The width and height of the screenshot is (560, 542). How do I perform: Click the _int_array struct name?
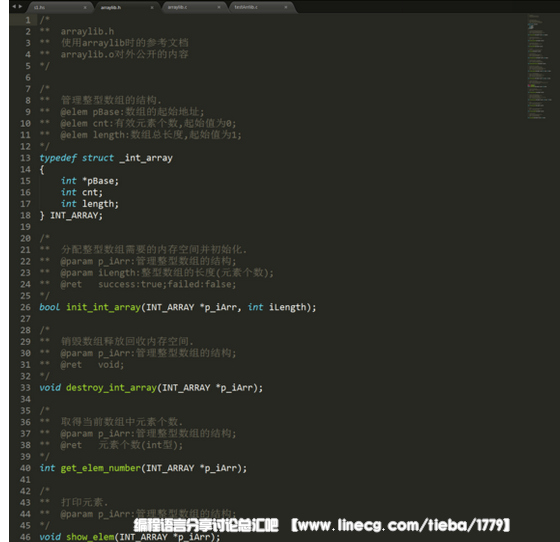coord(146,158)
